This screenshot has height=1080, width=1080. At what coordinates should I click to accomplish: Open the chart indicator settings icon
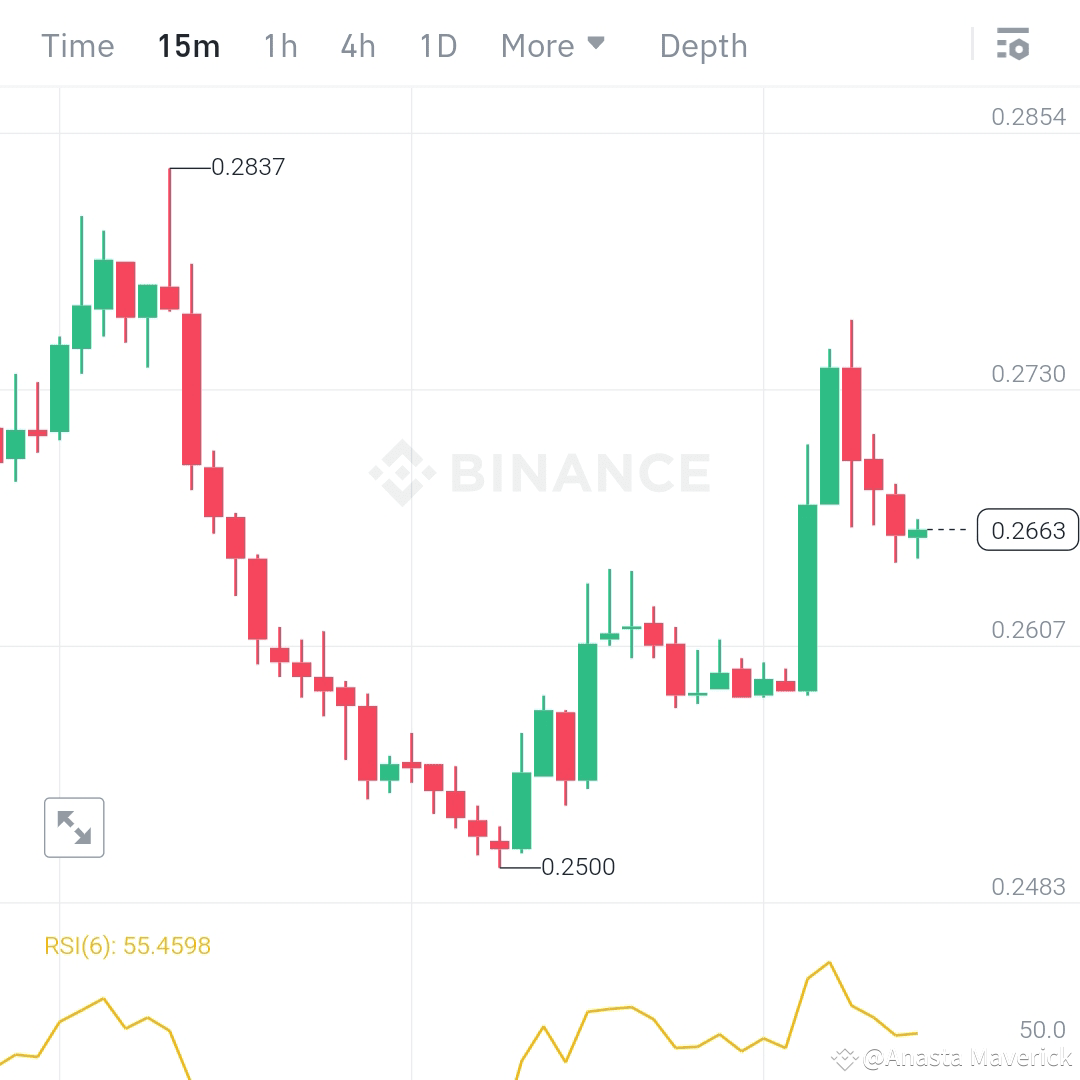[1013, 44]
